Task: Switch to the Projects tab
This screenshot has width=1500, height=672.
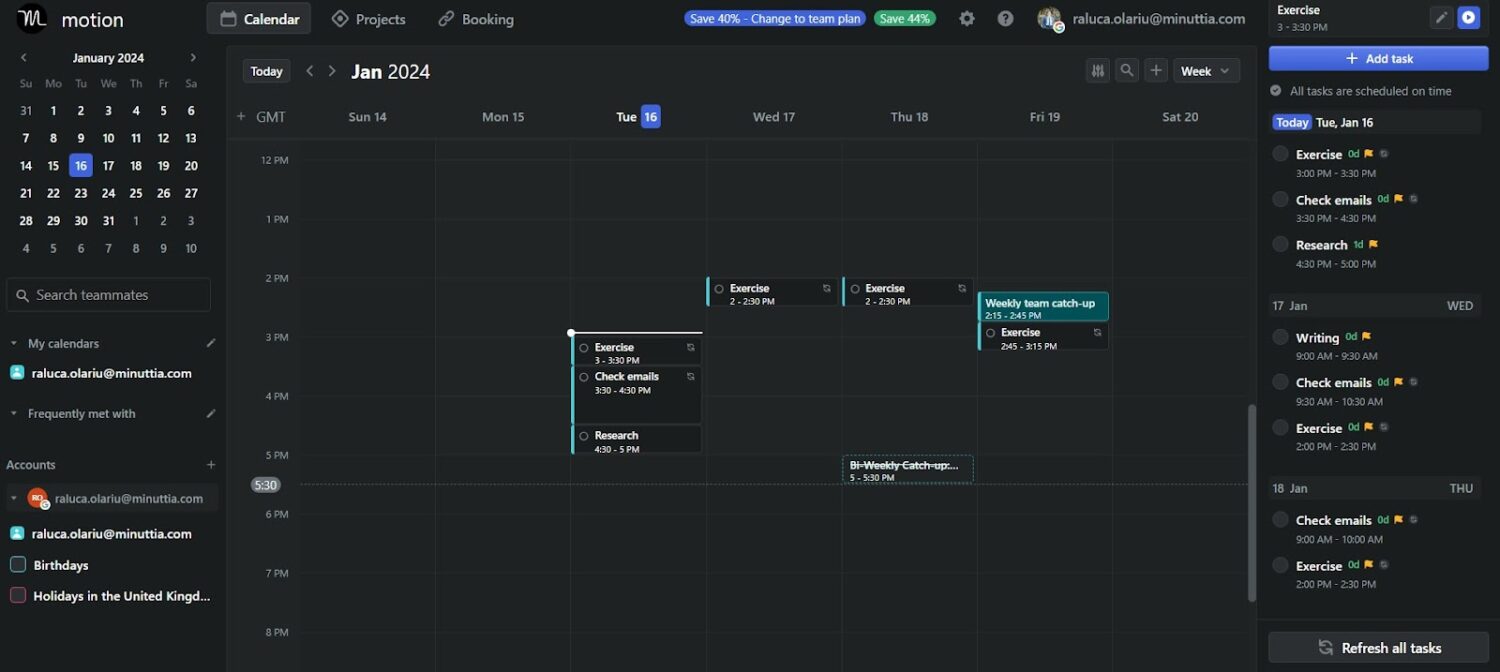Action: click(368, 18)
